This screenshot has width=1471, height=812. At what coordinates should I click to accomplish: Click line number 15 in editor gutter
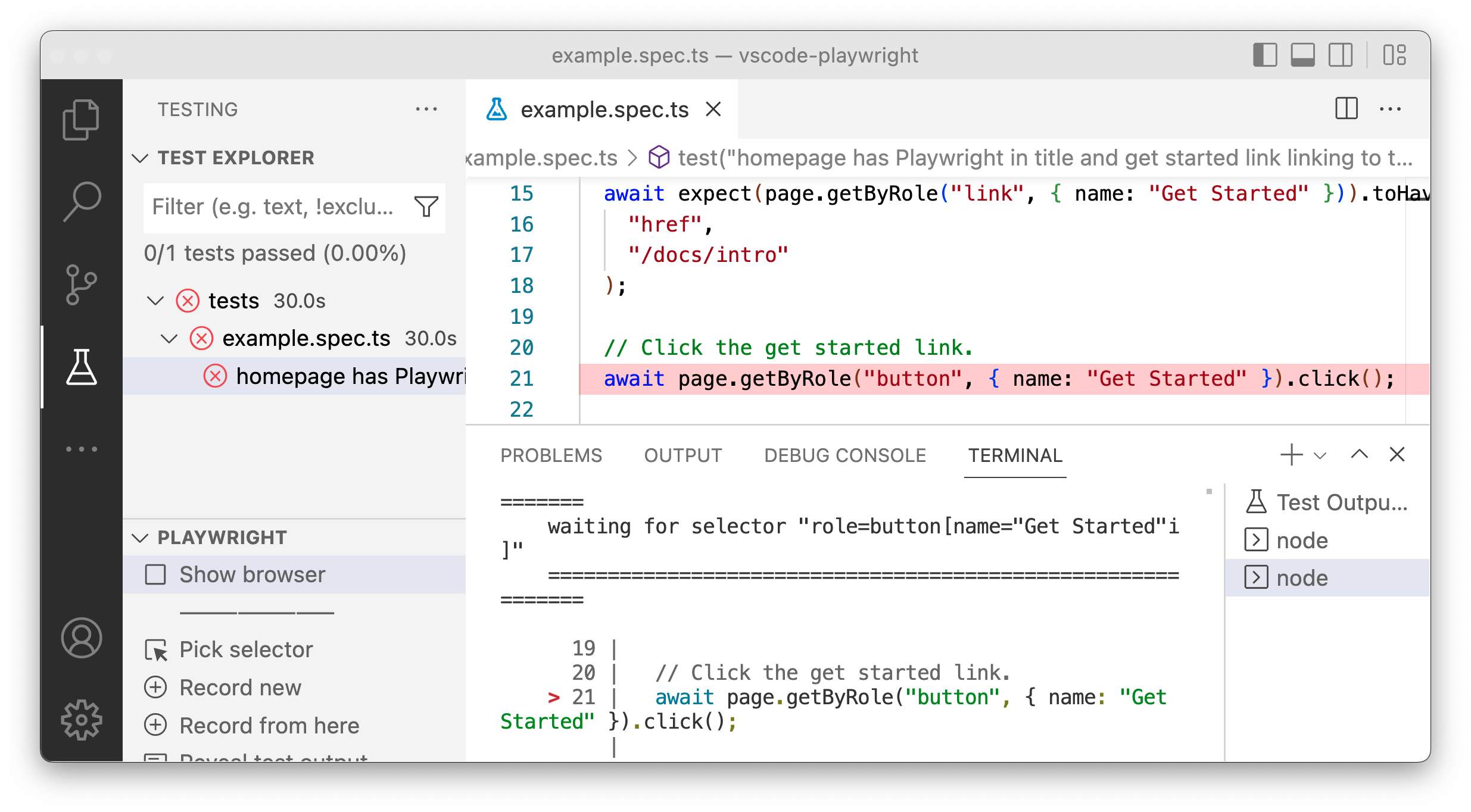[521, 193]
